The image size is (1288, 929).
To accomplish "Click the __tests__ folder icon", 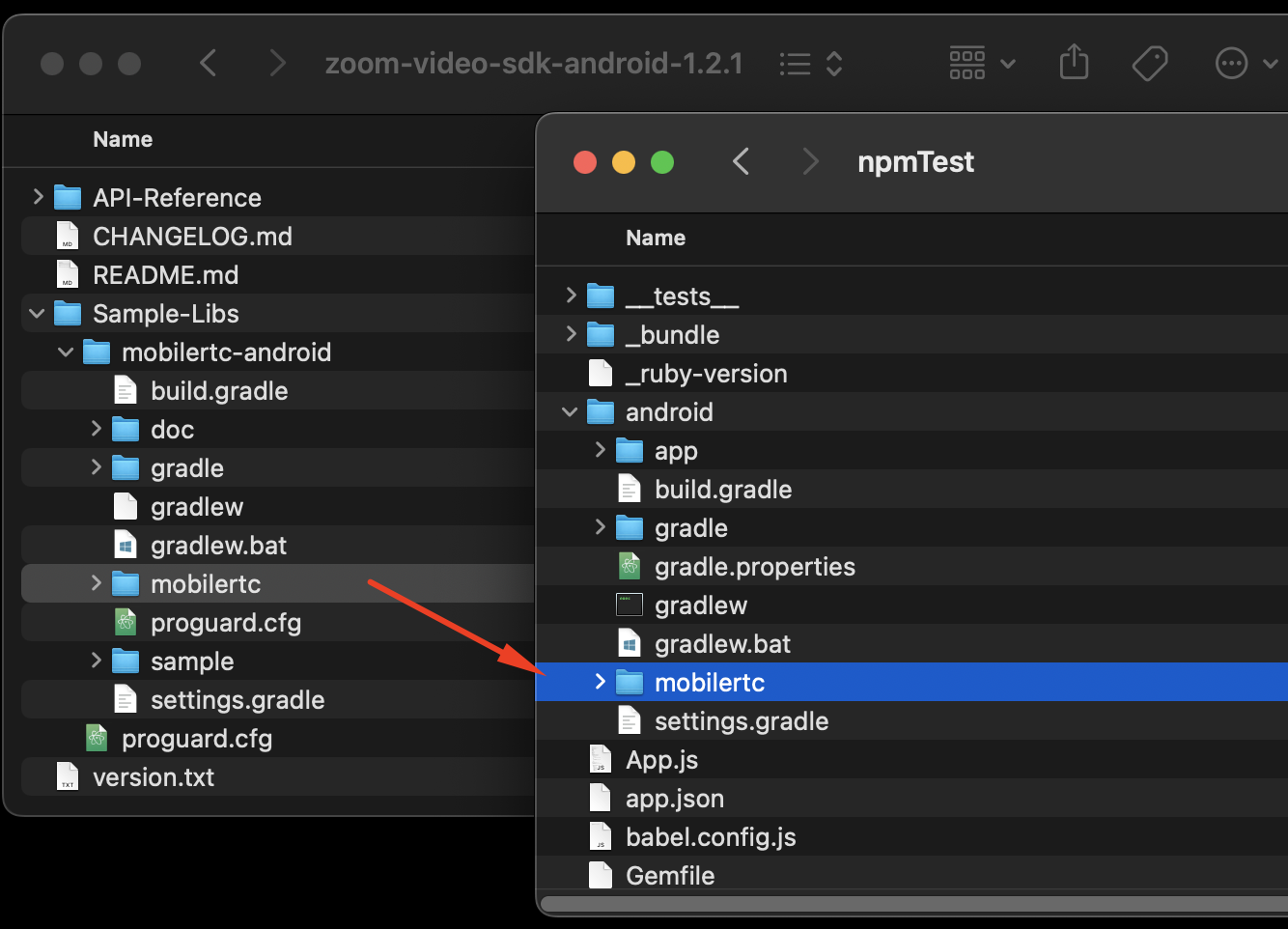I will coord(601,296).
